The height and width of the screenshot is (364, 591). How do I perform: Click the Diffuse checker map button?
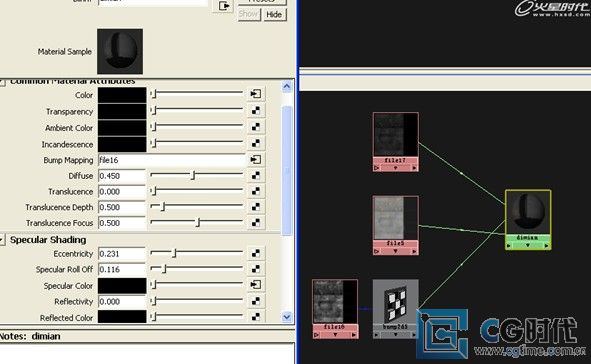[256, 176]
